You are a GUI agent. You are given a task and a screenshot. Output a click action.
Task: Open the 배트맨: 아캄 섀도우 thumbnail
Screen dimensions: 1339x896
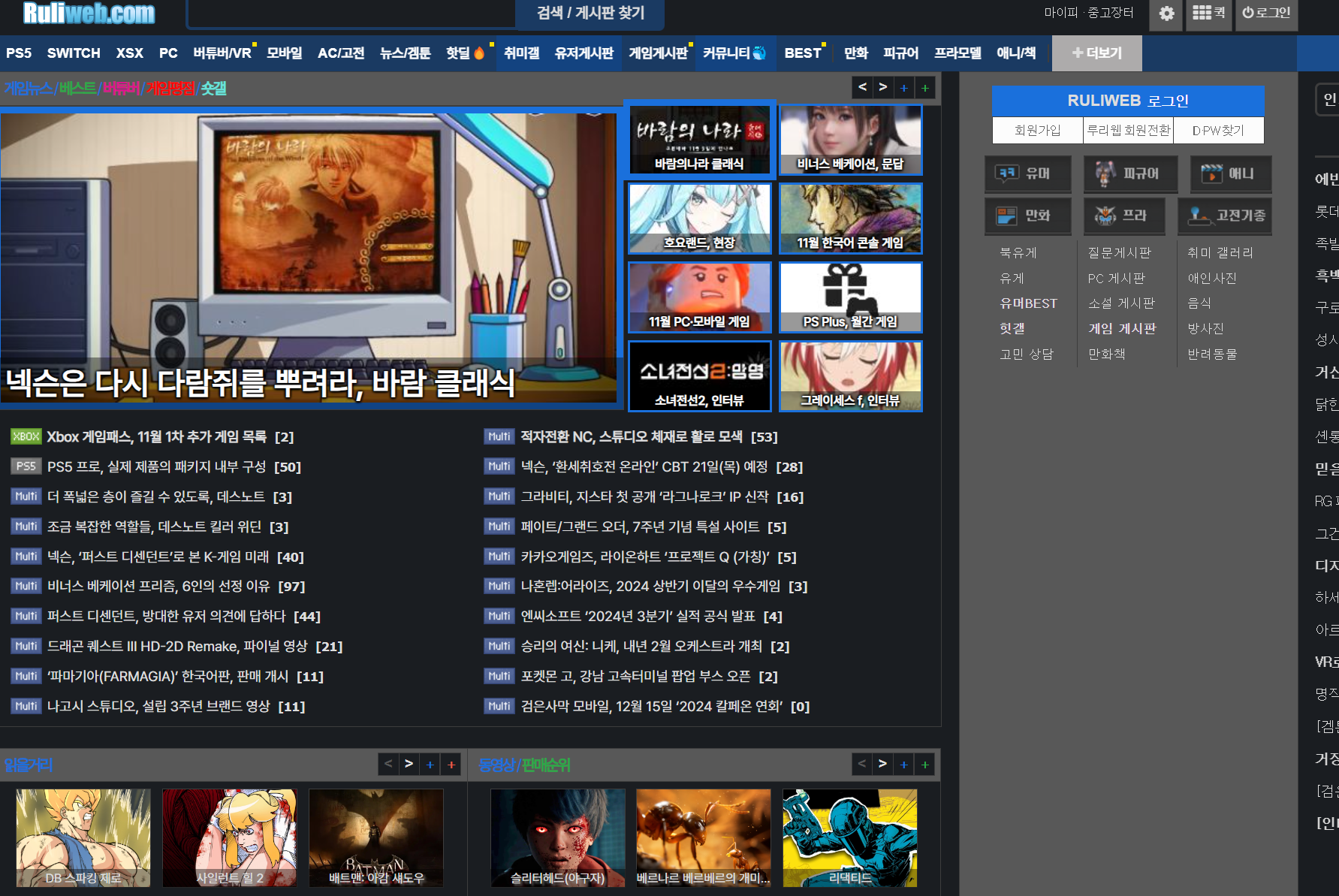(x=376, y=838)
